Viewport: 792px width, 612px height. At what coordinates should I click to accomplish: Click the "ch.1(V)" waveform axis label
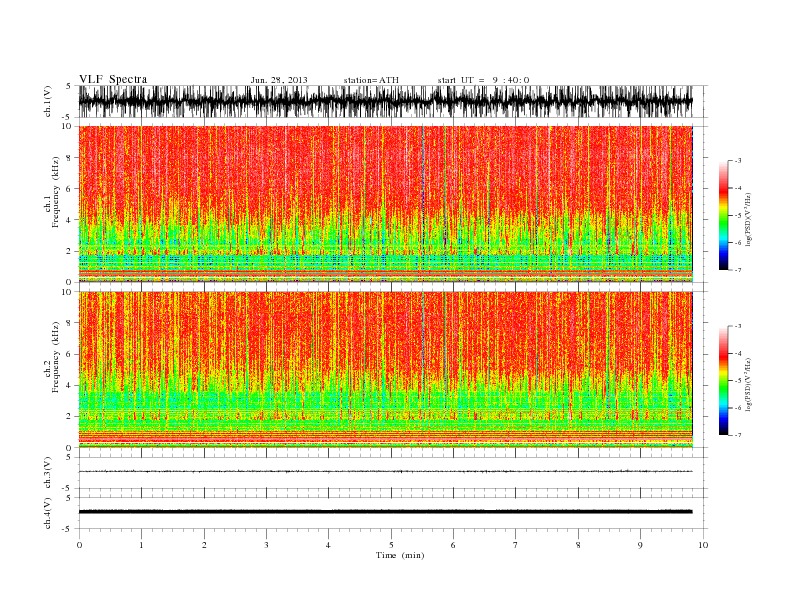pos(48,101)
